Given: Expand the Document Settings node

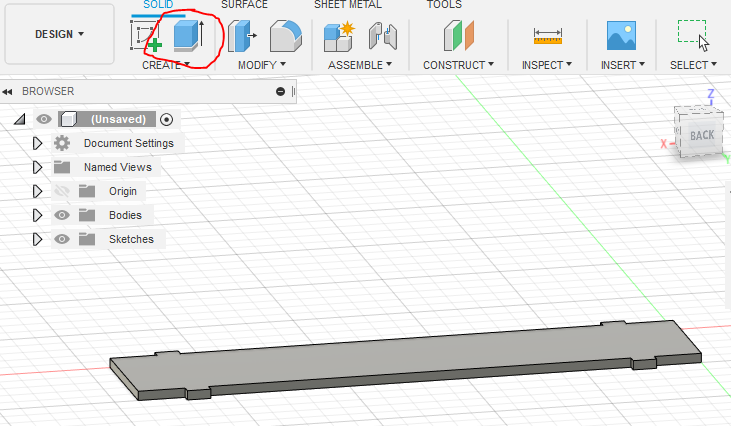Looking at the screenshot, I should click(x=37, y=143).
